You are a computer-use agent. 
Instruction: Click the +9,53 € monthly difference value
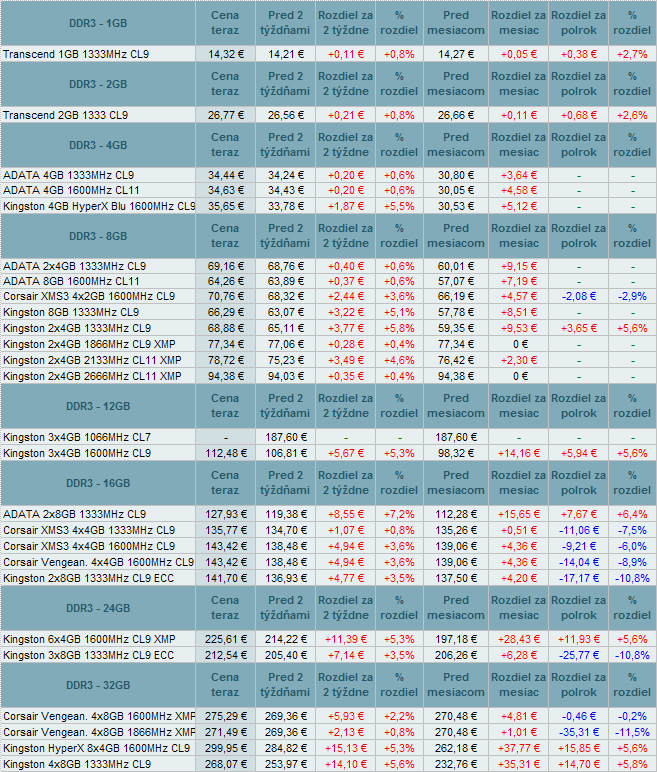[519, 328]
